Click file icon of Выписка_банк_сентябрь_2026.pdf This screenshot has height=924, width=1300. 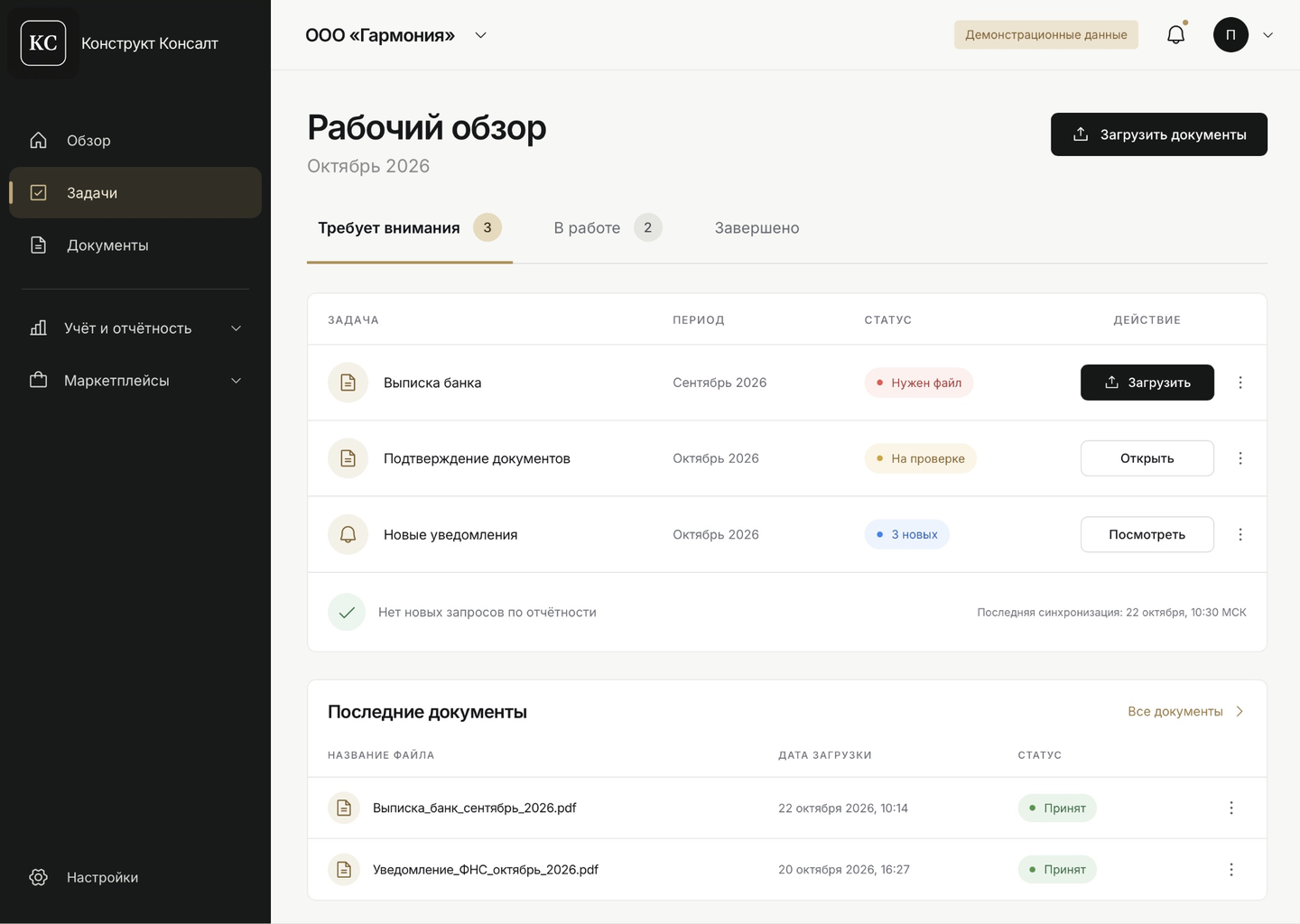[x=344, y=808]
